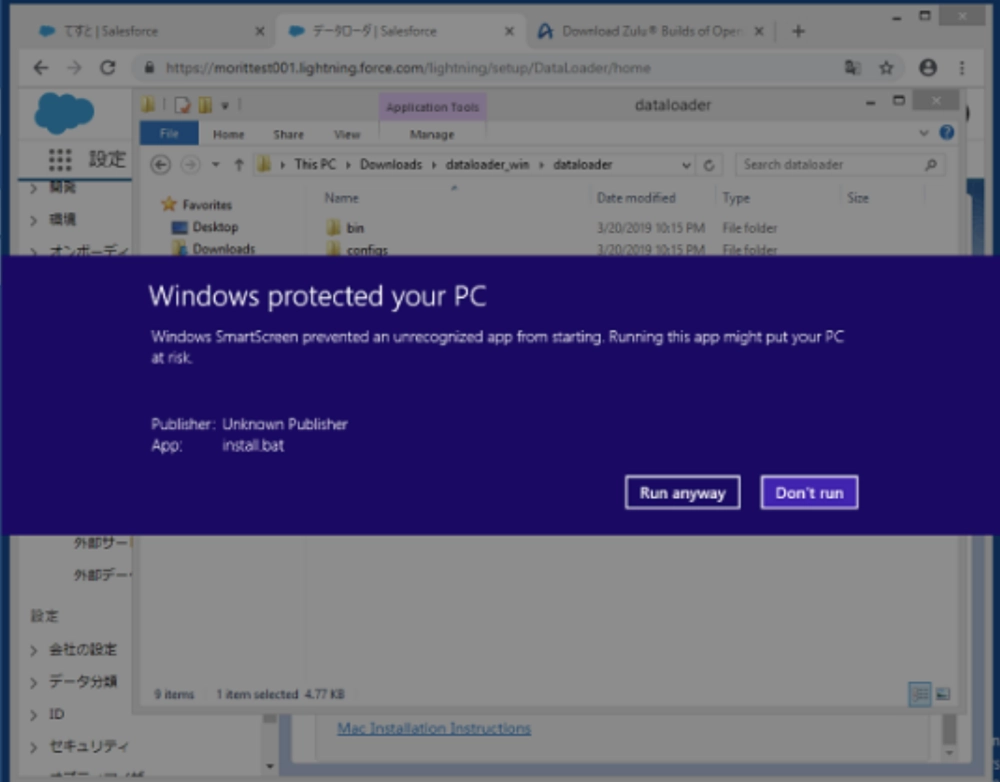Viewport: 1000px width, 782px height.
Task: Click the Chrome address bar URL
Action: click(x=408, y=68)
